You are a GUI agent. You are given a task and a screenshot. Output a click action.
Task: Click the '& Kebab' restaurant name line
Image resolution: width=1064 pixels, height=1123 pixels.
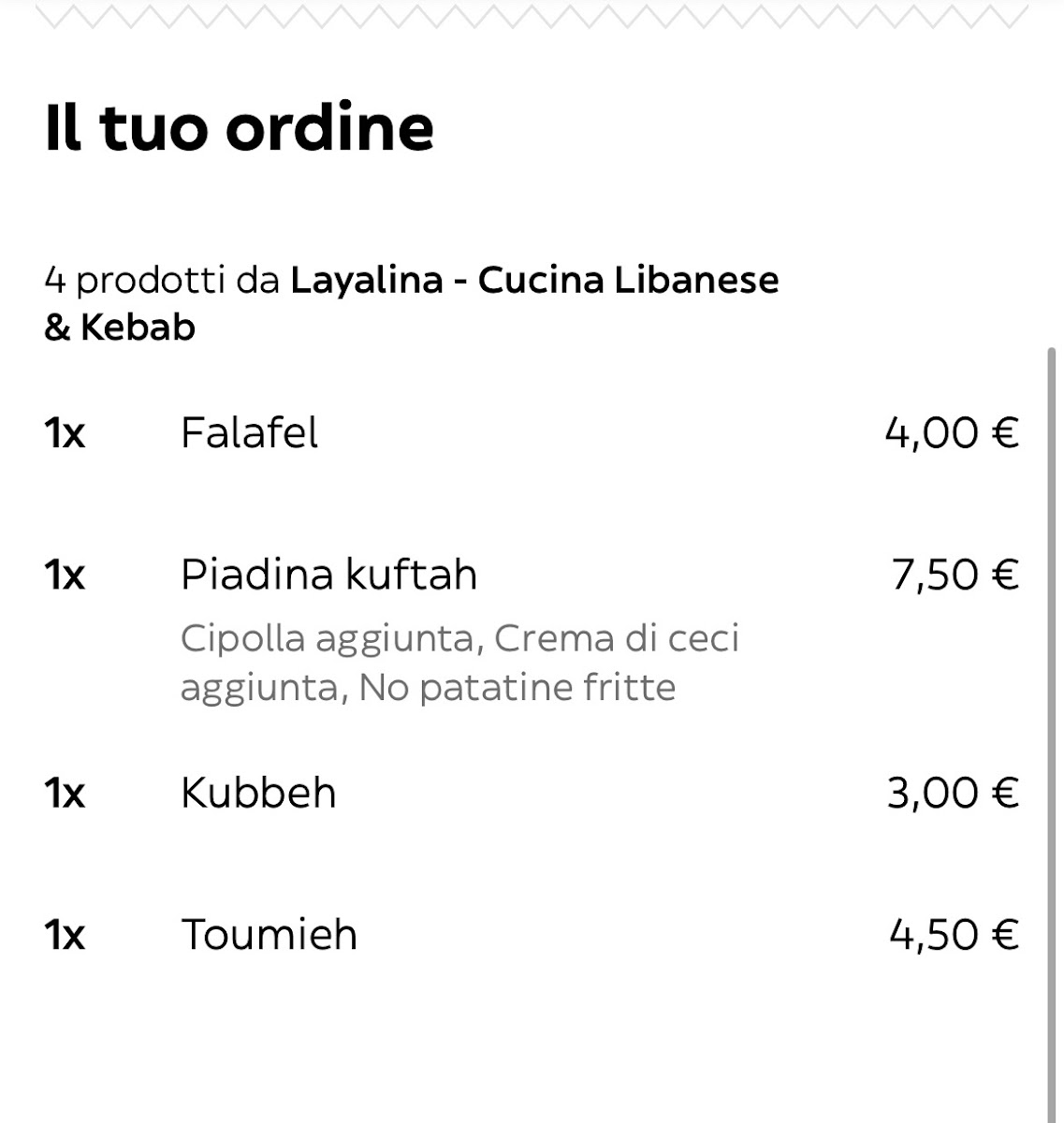click(120, 328)
